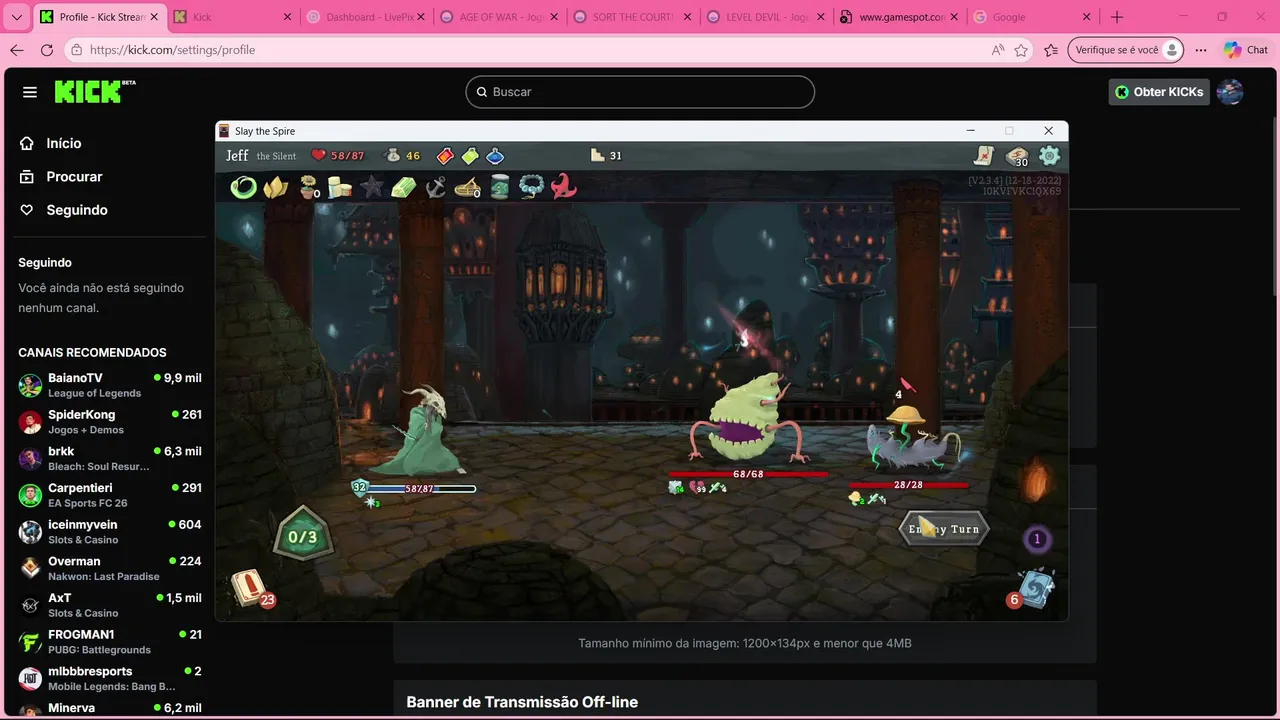Click the red heart health icon
This screenshot has height=720, width=1280.
[x=318, y=155]
